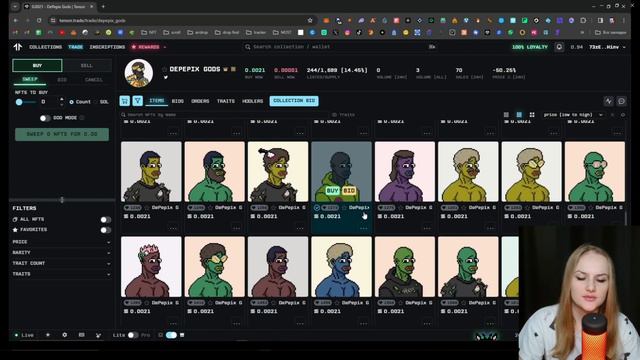Toggle the All NFTs filter switch

tap(105, 220)
